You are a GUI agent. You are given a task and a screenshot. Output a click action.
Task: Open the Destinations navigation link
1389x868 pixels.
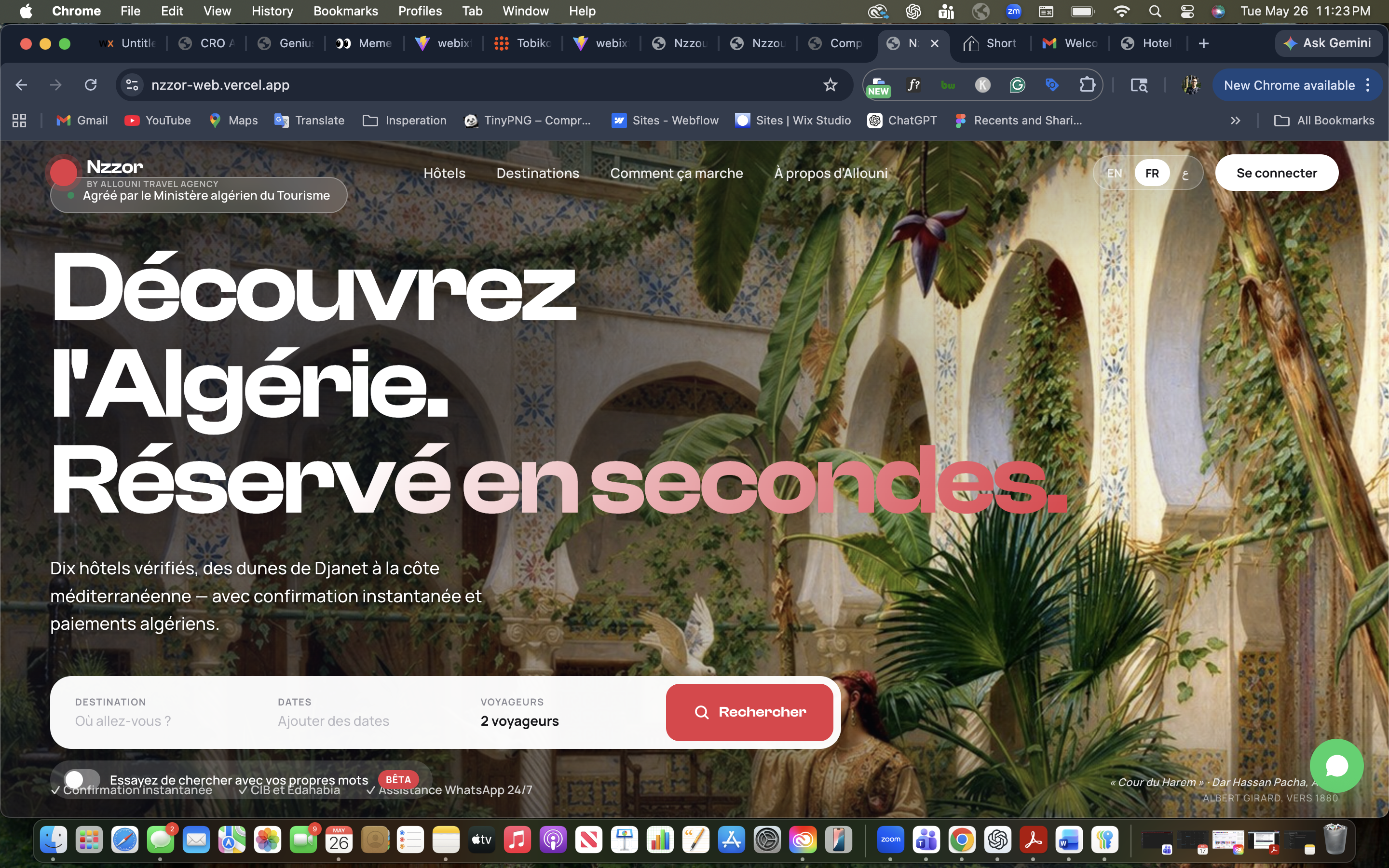click(x=537, y=174)
